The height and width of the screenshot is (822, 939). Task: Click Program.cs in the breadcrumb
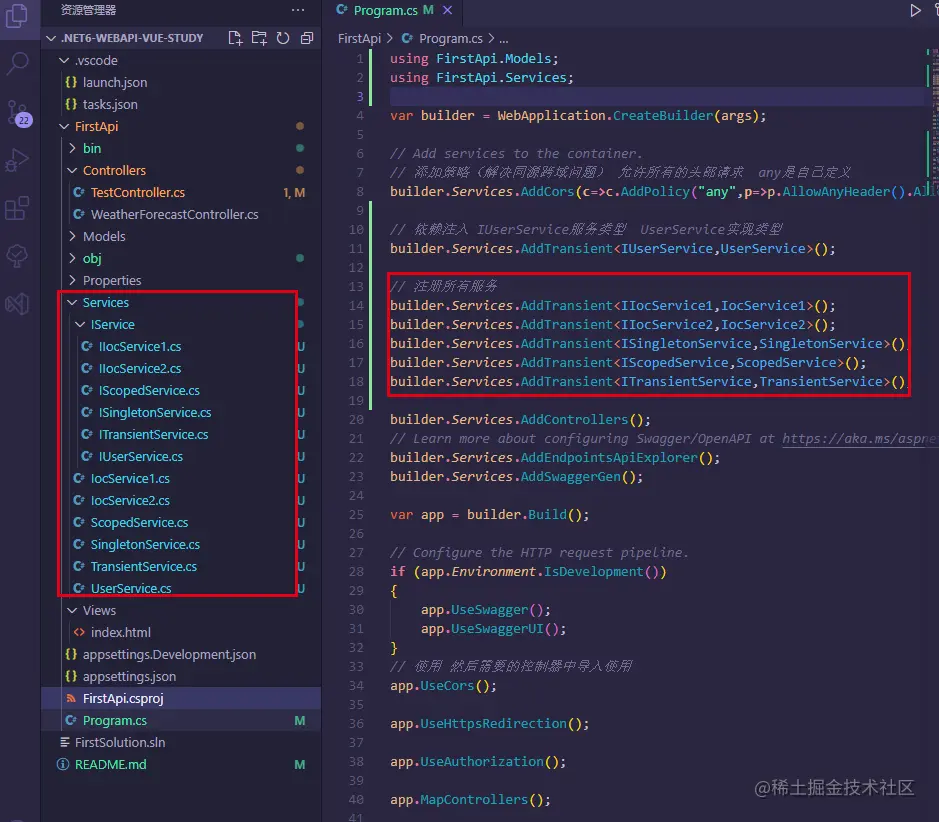pyautogui.click(x=450, y=38)
